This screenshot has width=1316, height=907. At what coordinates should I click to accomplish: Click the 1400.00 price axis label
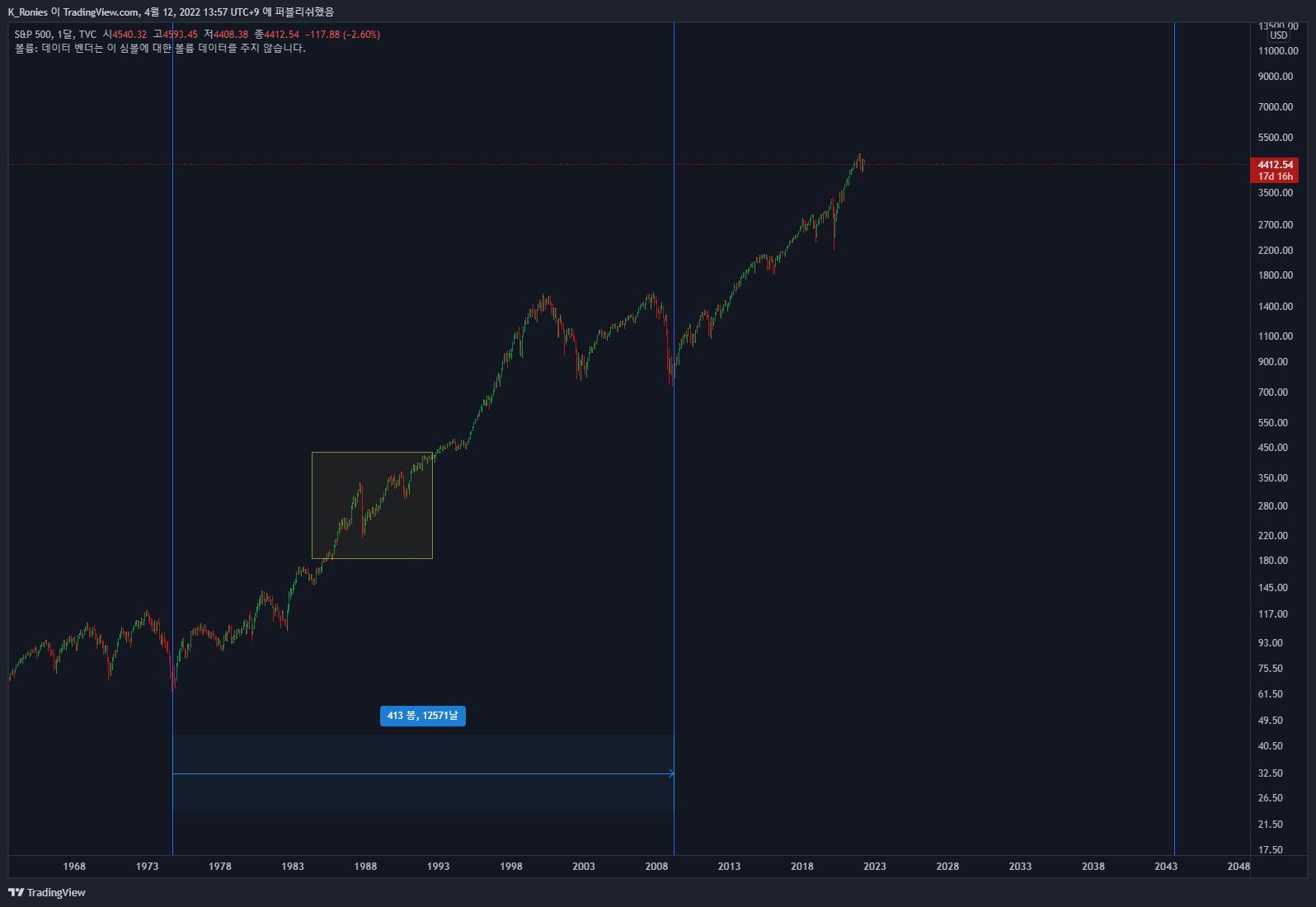(x=1276, y=307)
